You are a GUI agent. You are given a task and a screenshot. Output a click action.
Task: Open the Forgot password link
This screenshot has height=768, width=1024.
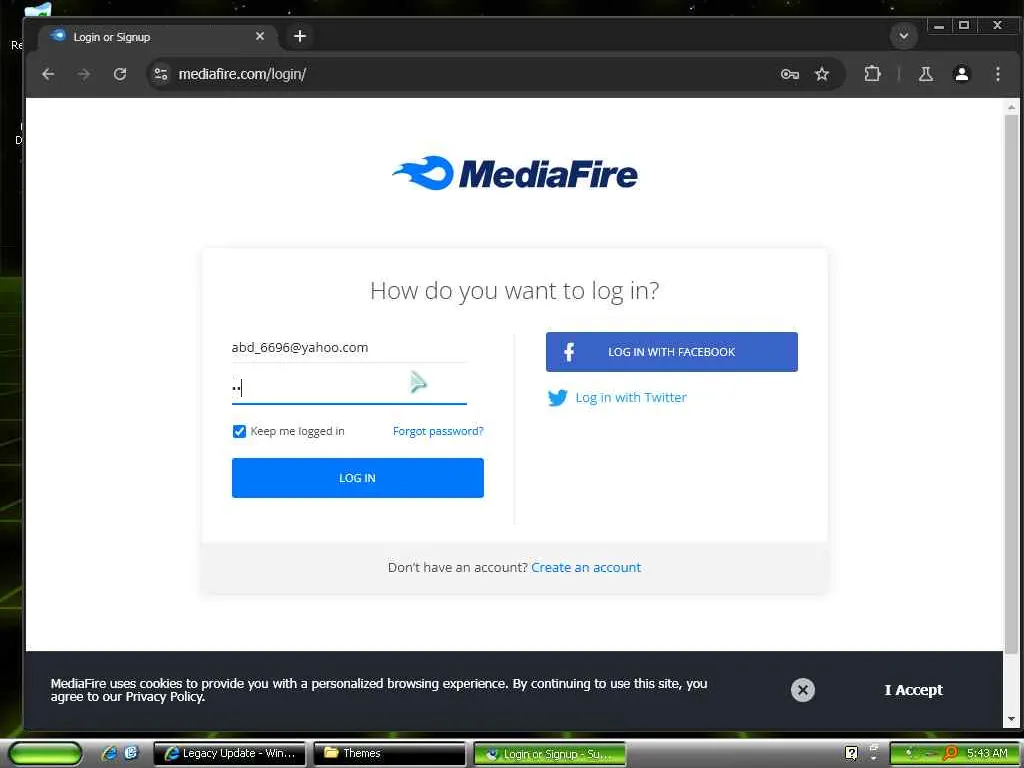438,431
